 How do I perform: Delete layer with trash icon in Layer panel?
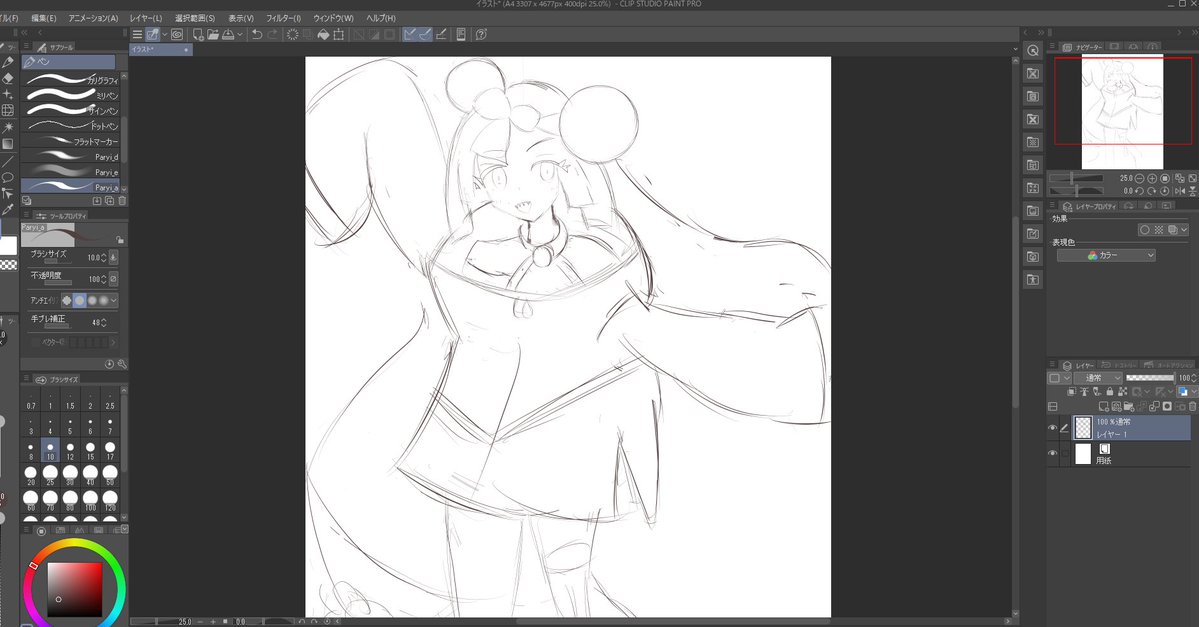click(1192, 406)
